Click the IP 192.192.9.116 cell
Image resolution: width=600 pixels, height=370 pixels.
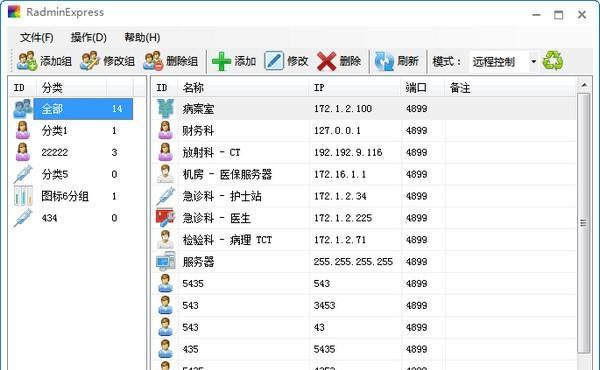pyautogui.click(x=348, y=153)
